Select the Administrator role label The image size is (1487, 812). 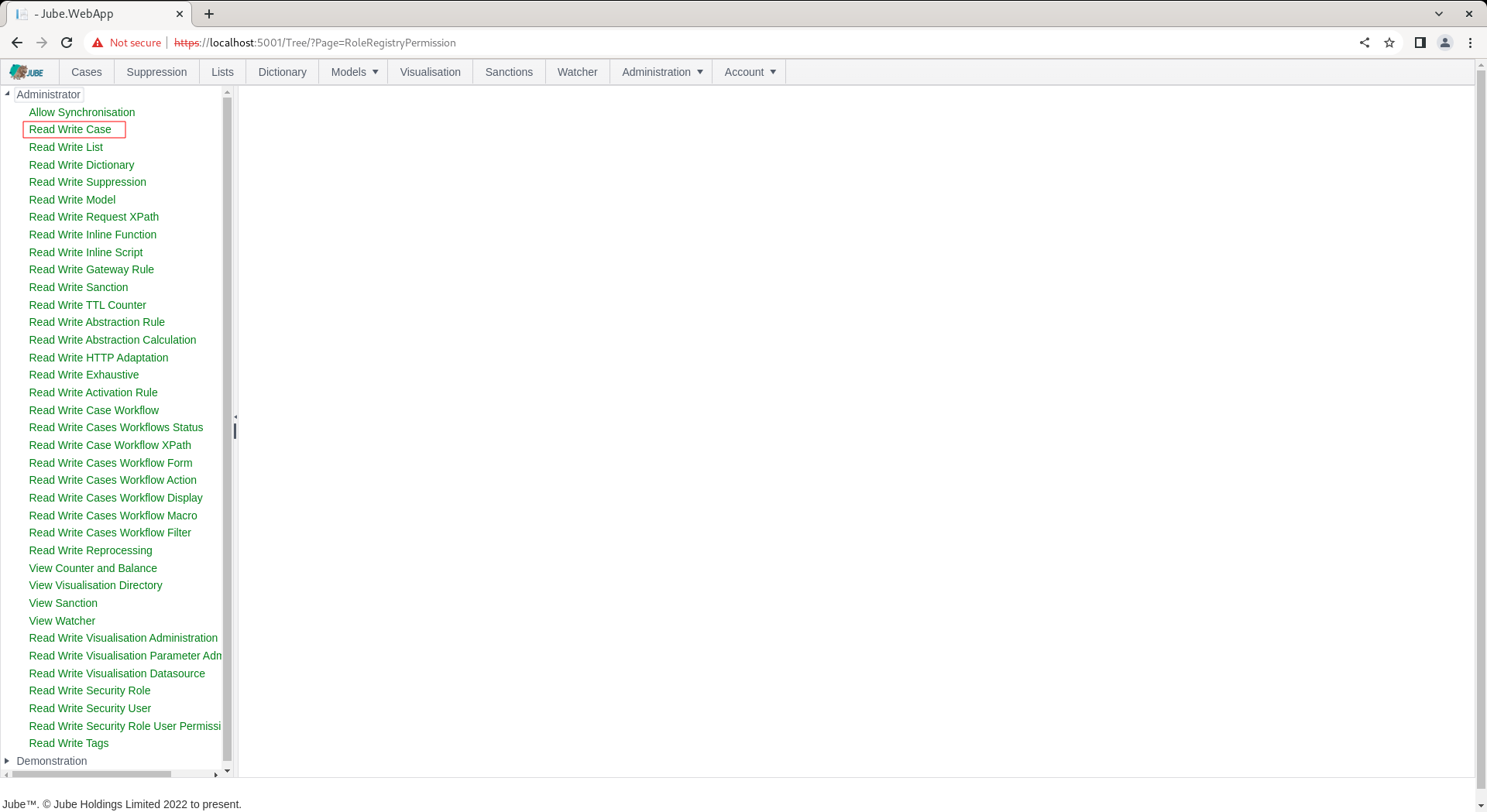click(49, 94)
